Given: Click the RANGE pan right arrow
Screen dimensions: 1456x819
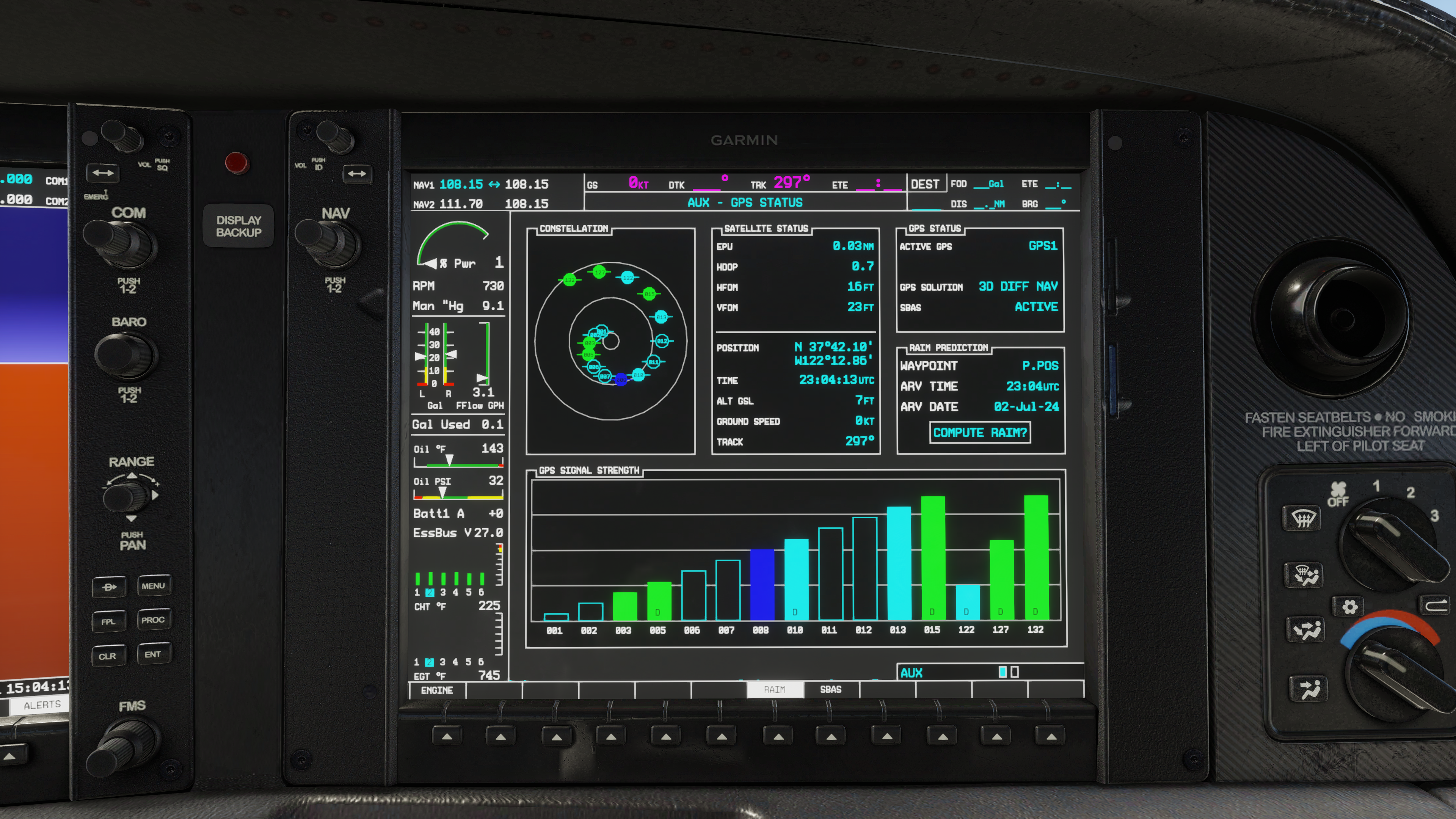Looking at the screenshot, I should pyautogui.click(x=155, y=495).
